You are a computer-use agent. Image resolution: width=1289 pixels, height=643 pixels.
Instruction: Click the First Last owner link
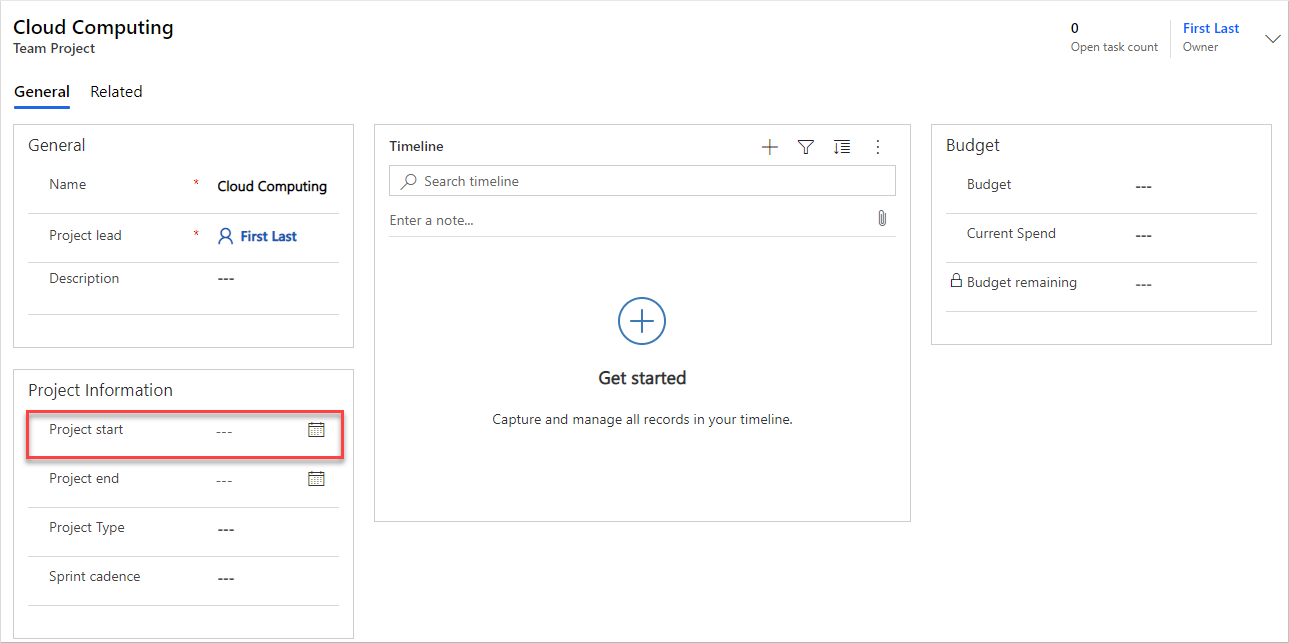click(x=1211, y=29)
